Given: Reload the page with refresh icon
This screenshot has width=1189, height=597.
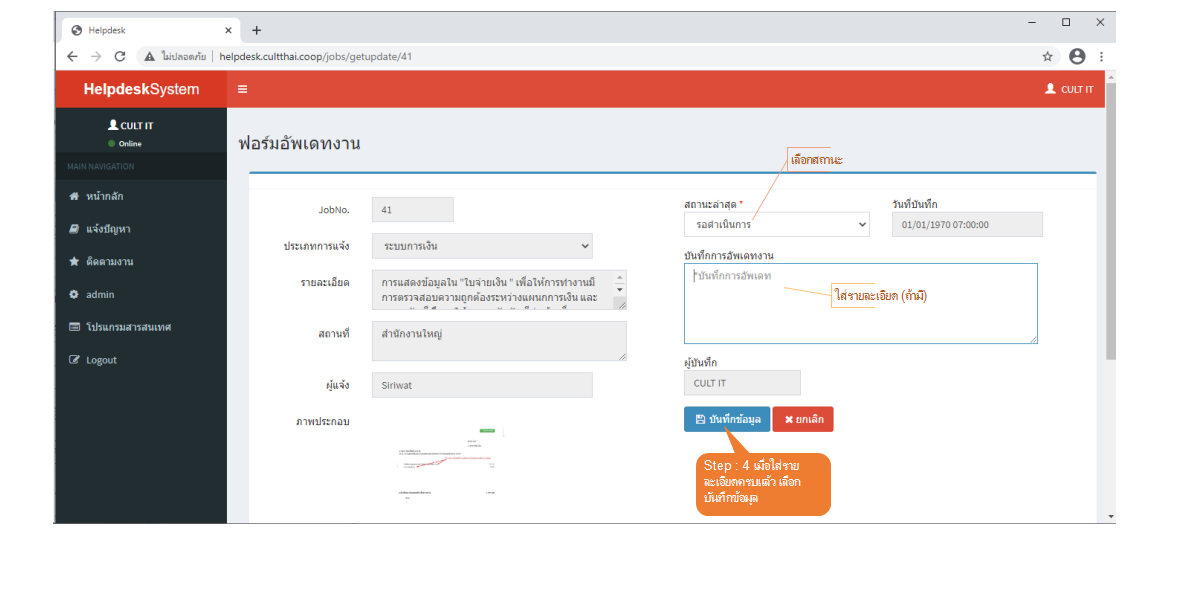Looking at the screenshot, I should (120, 57).
